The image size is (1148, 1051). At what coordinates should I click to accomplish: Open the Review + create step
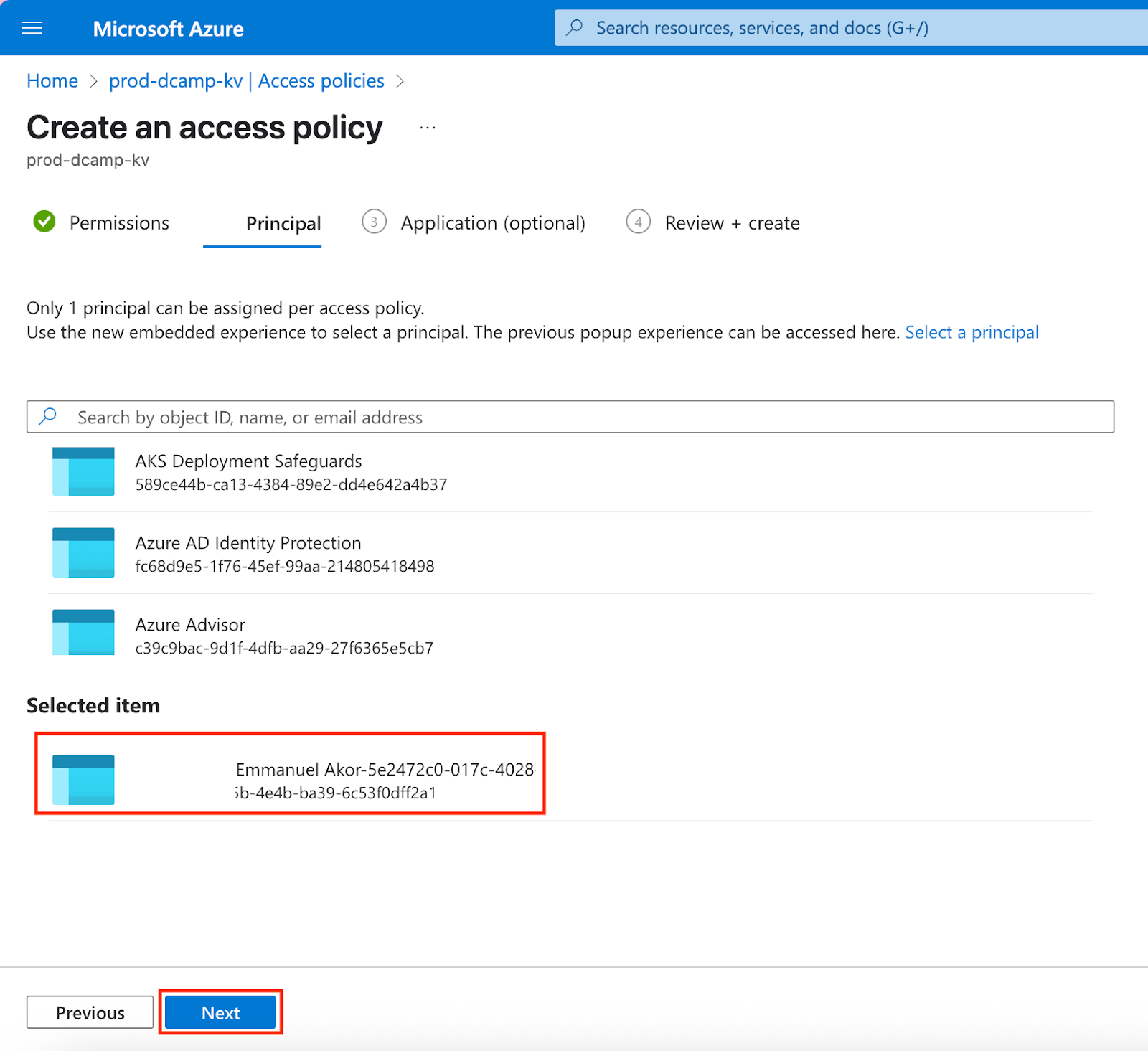point(731,222)
